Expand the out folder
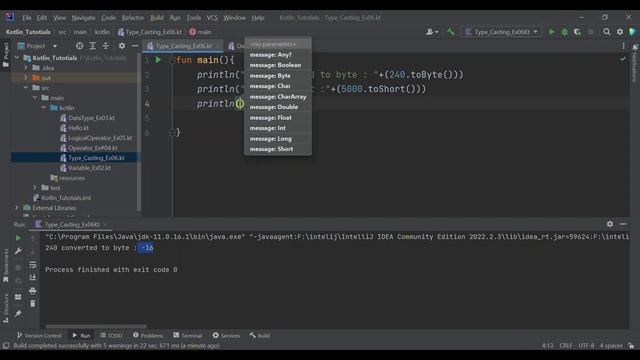The image size is (640, 360). click(x=26, y=78)
